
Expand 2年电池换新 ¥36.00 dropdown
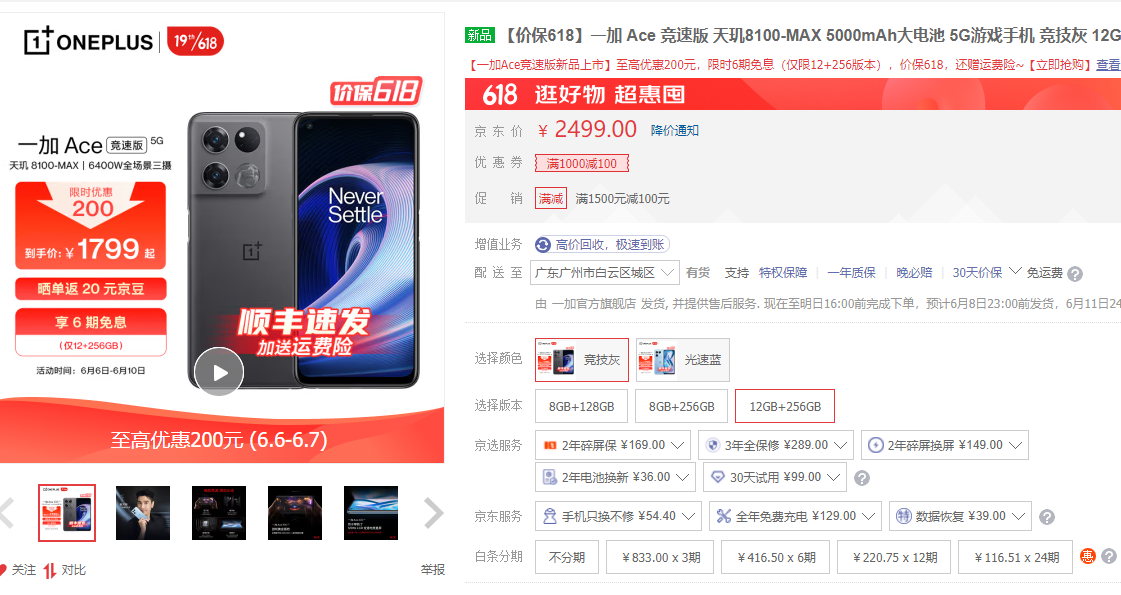(x=616, y=477)
